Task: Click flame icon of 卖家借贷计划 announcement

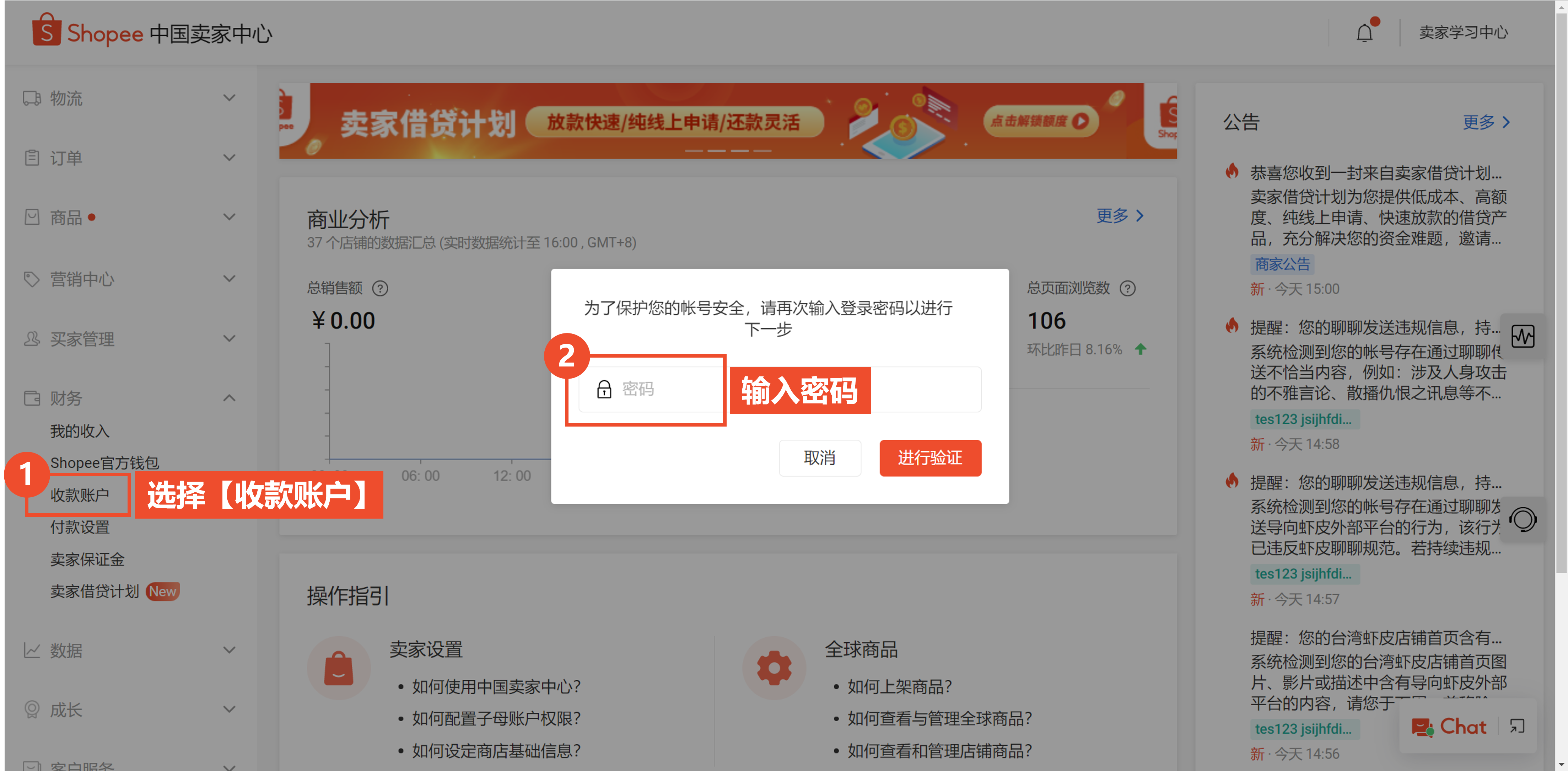Action: 1232,171
